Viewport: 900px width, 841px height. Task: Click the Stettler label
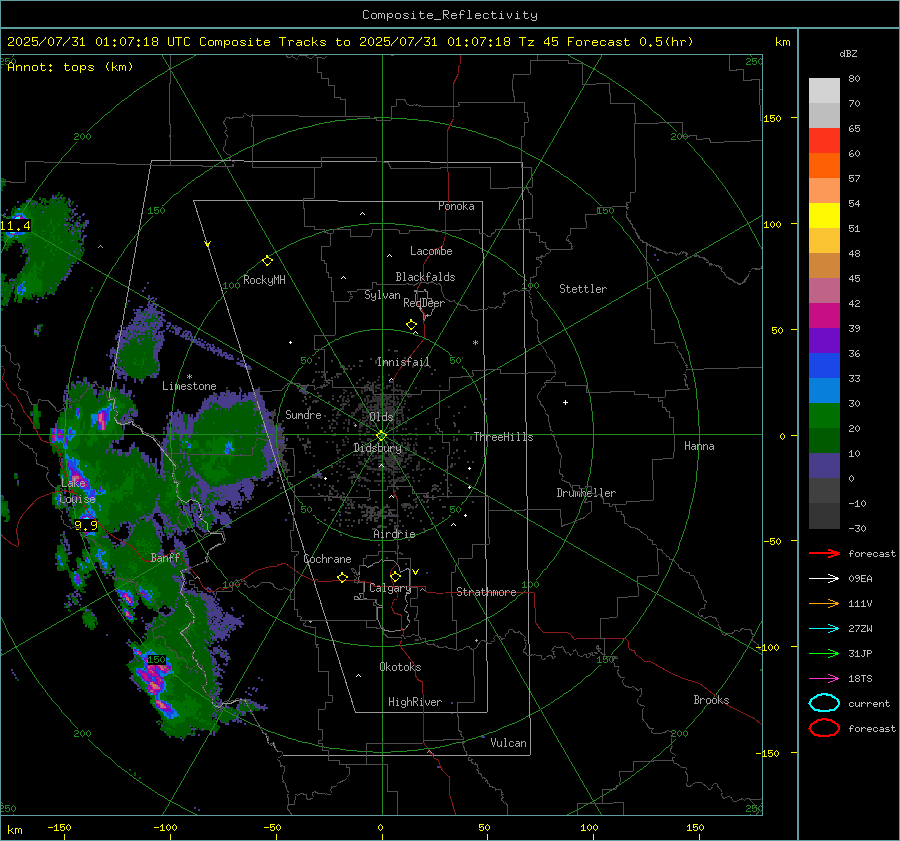click(x=583, y=289)
